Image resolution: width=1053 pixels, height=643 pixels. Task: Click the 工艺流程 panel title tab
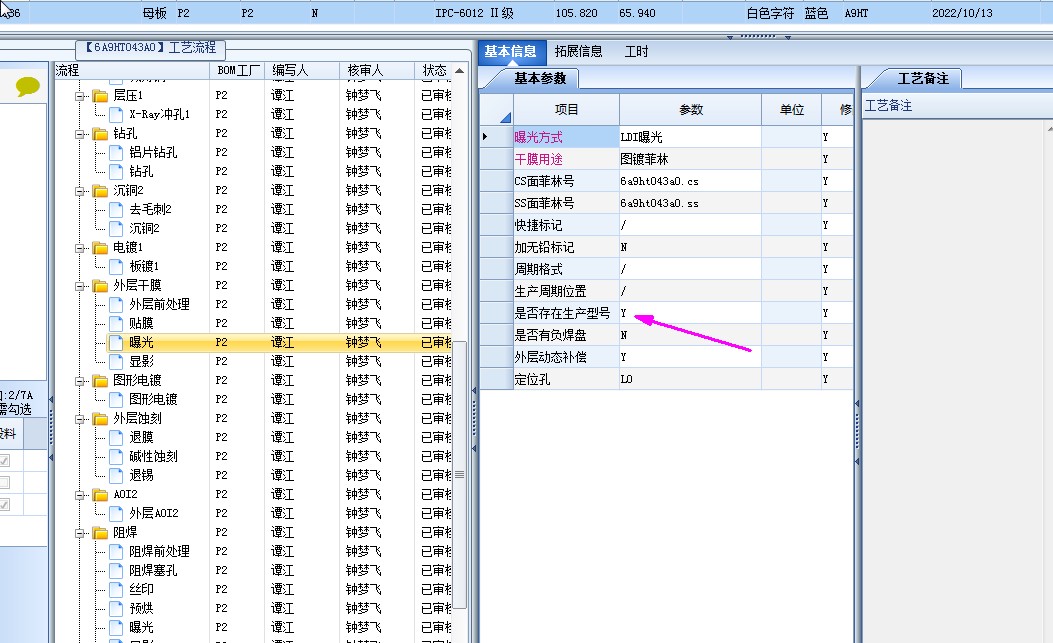point(150,48)
